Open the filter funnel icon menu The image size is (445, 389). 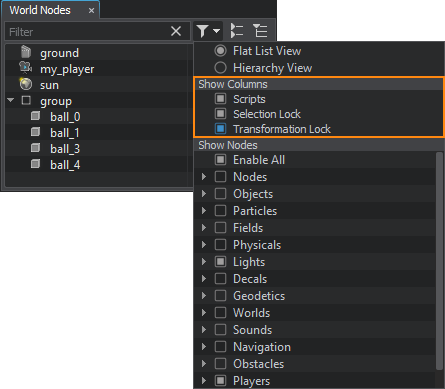(208, 31)
